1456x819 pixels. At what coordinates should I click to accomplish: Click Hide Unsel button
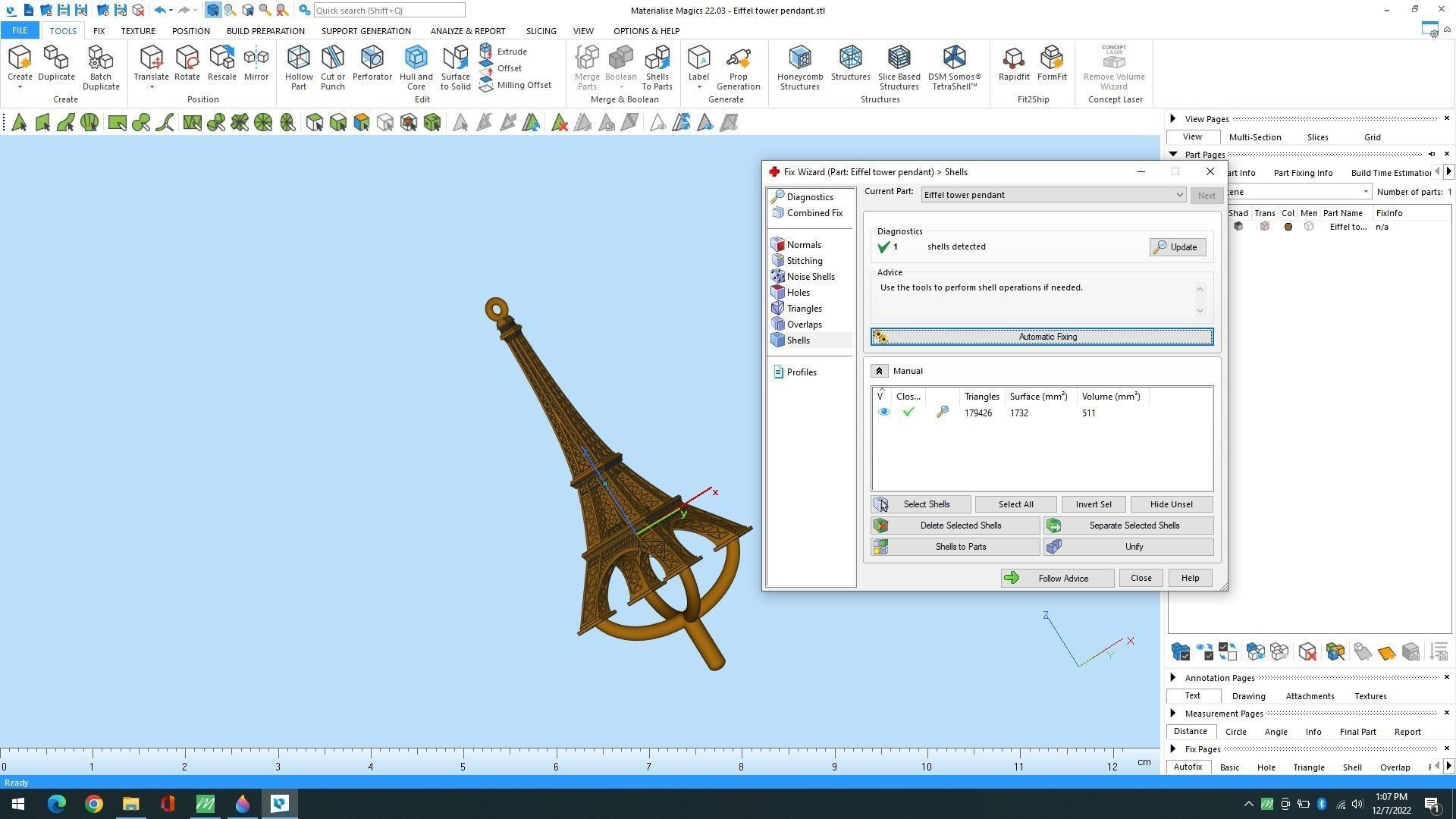coord(1171,504)
